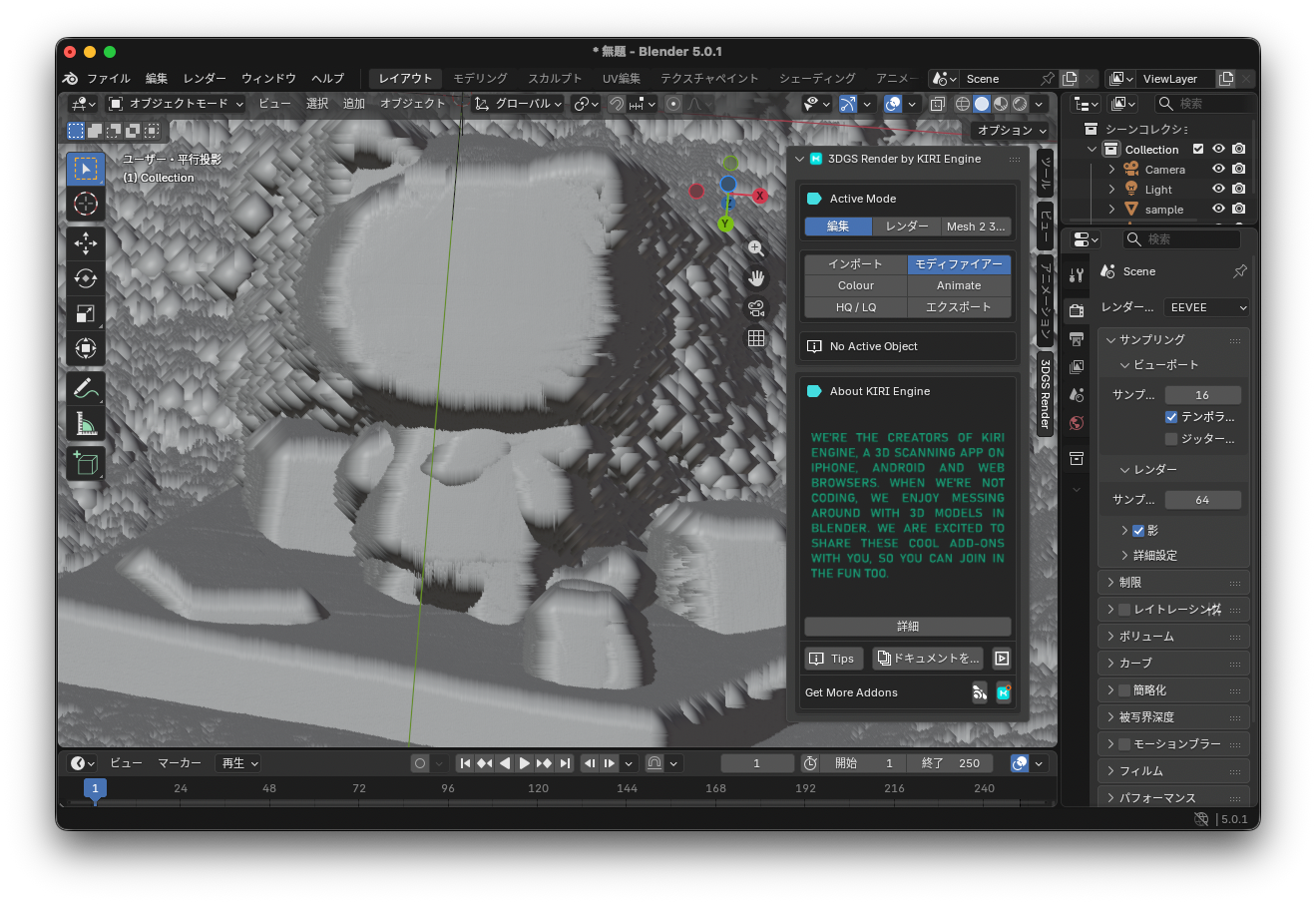
Task: Set render samples value of 64
Action: pyautogui.click(x=1203, y=499)
